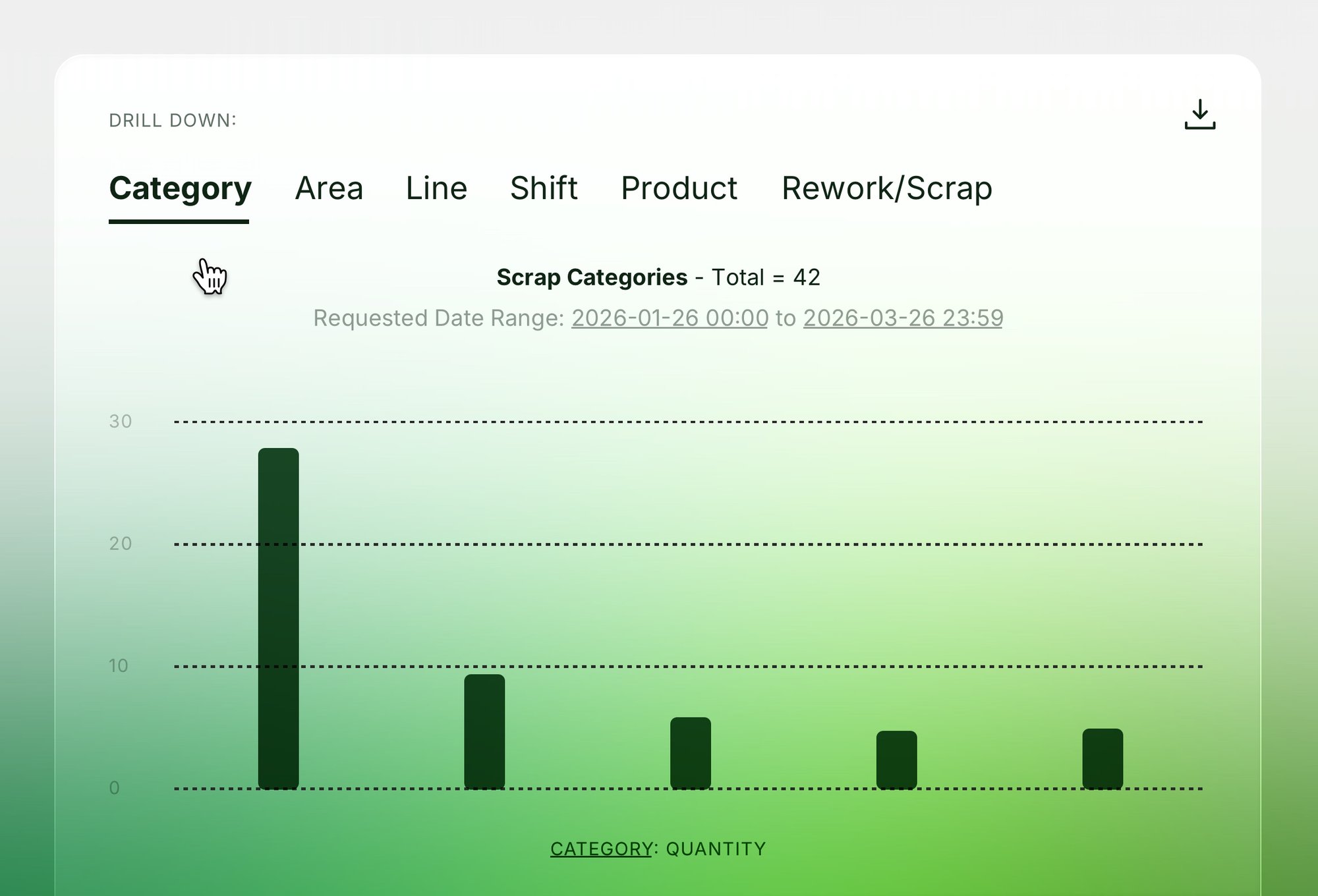
Task: Click the 'QUANTITY' axis label text
Action: point(716,849)
